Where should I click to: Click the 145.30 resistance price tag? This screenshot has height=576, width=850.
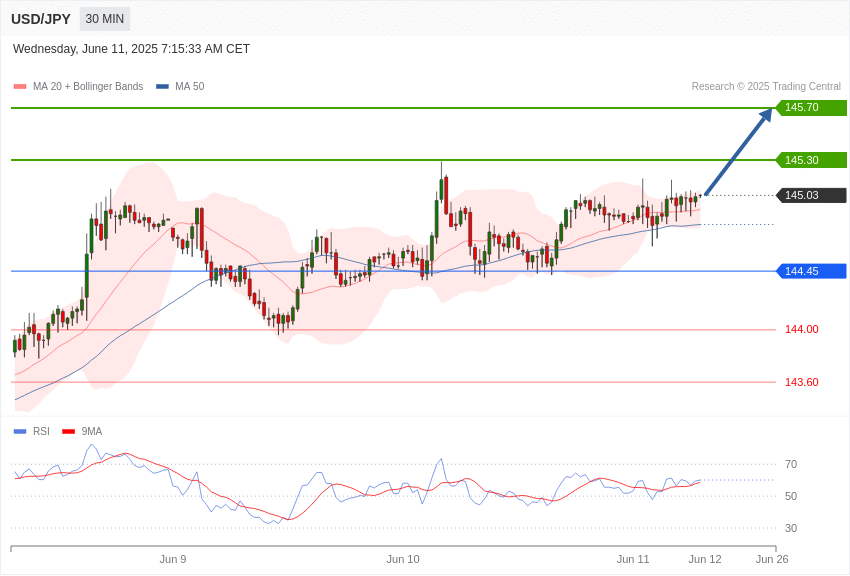click(811, 160)
